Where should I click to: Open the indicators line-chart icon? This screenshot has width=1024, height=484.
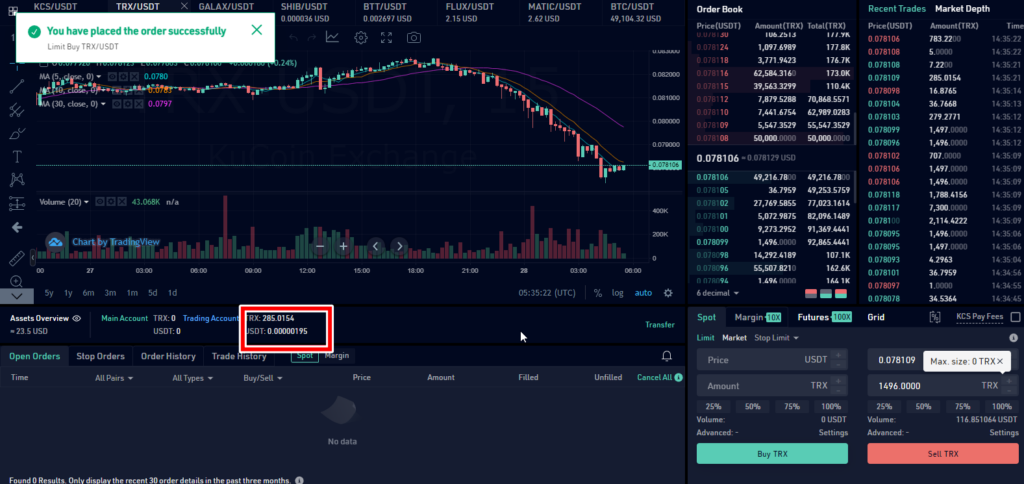click(332, 37)
